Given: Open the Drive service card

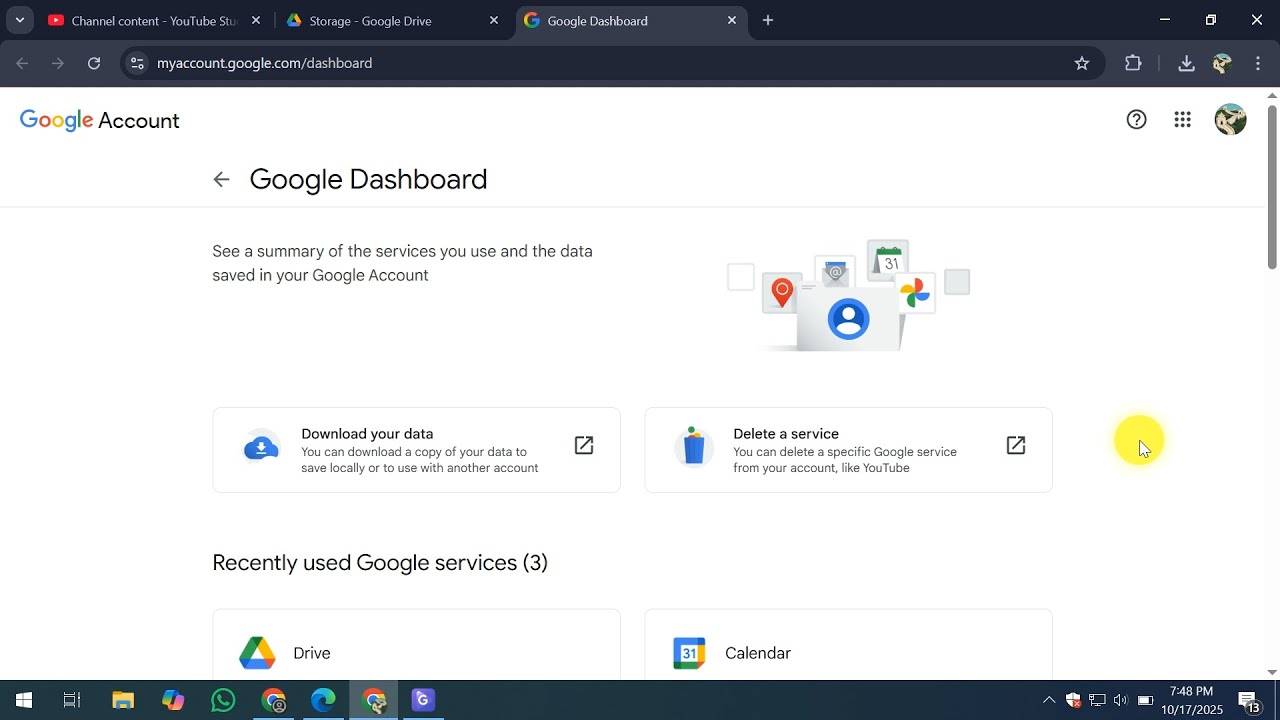Looking at the screenshot, I should [x=416, y=645].
